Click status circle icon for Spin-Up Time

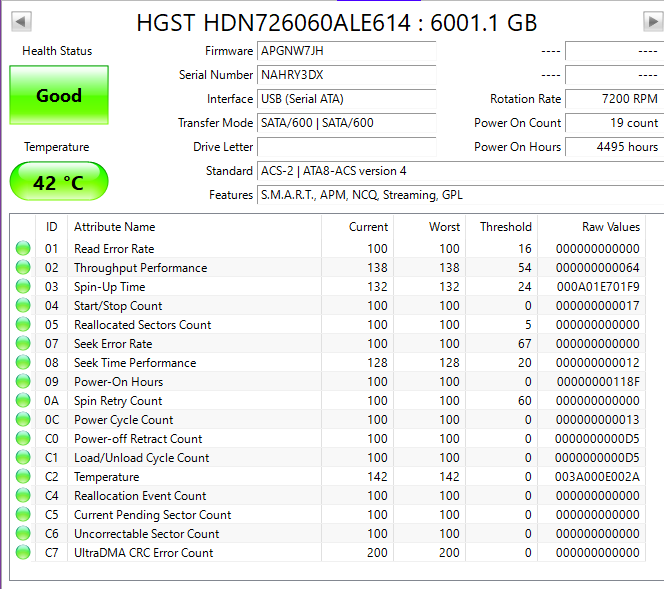click(x=22, y=287)
